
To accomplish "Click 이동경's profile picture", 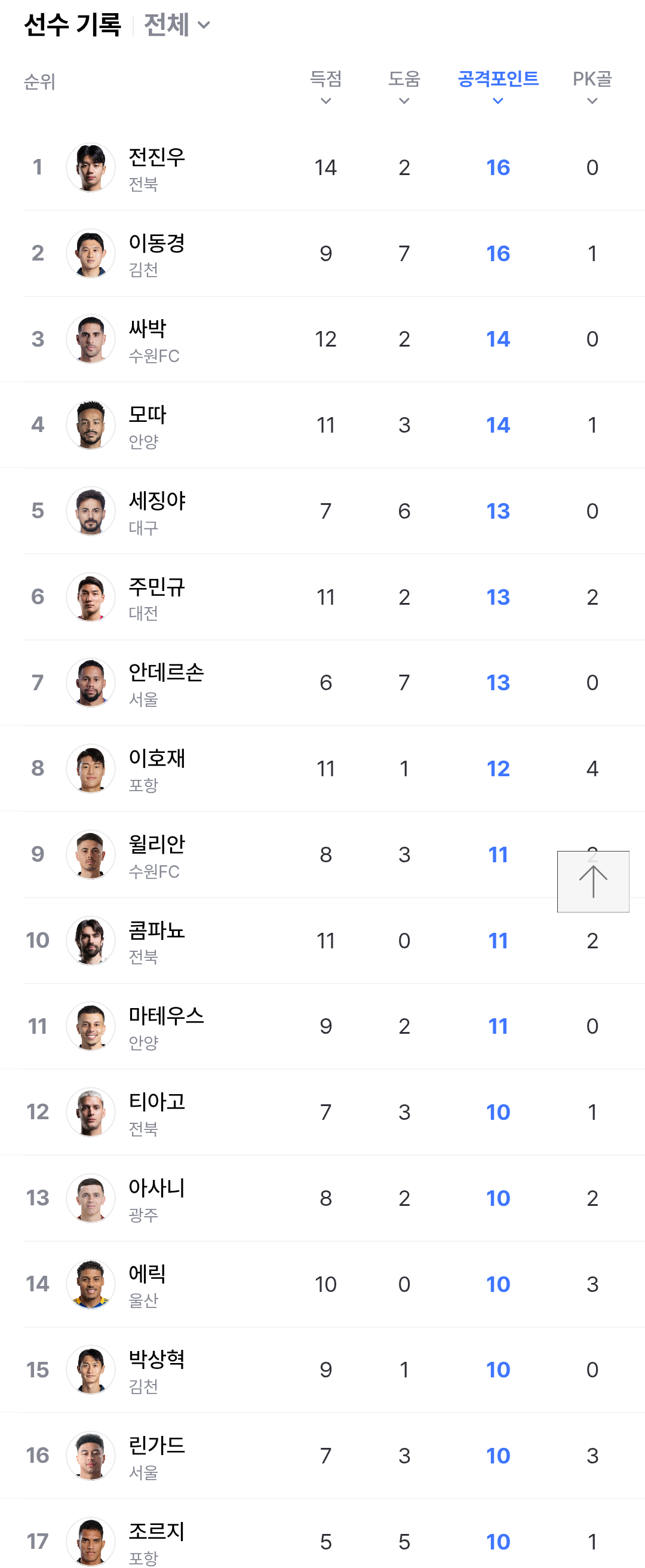I will (x=91, y=253).
